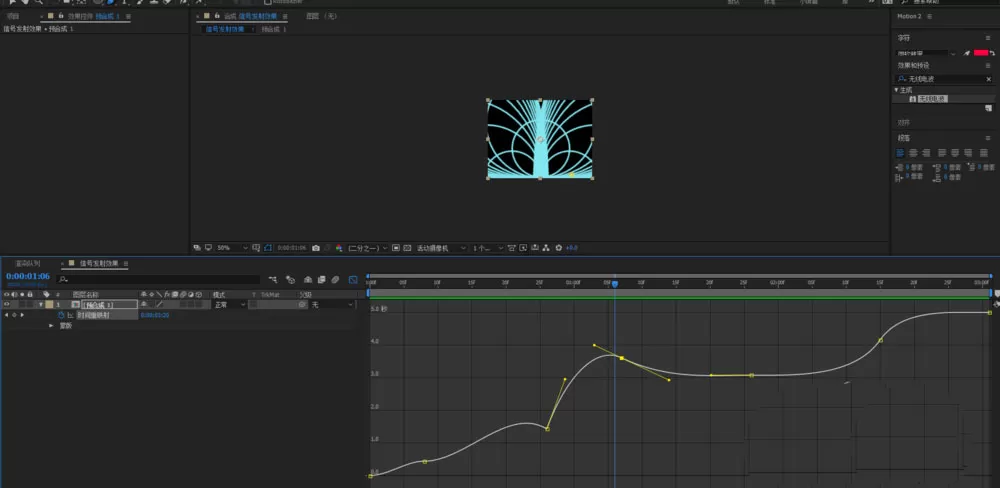1000x488 pixels.
Task: Open channel and color management icon in viewer
Action: pyautogui.click(x=339, y=248)
